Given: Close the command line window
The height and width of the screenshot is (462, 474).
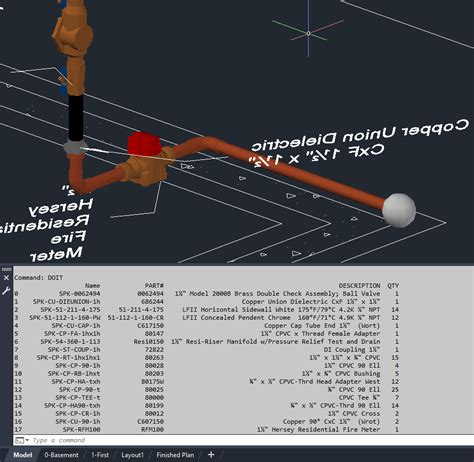Looking at the screenshot, I should tap(6, 278).
